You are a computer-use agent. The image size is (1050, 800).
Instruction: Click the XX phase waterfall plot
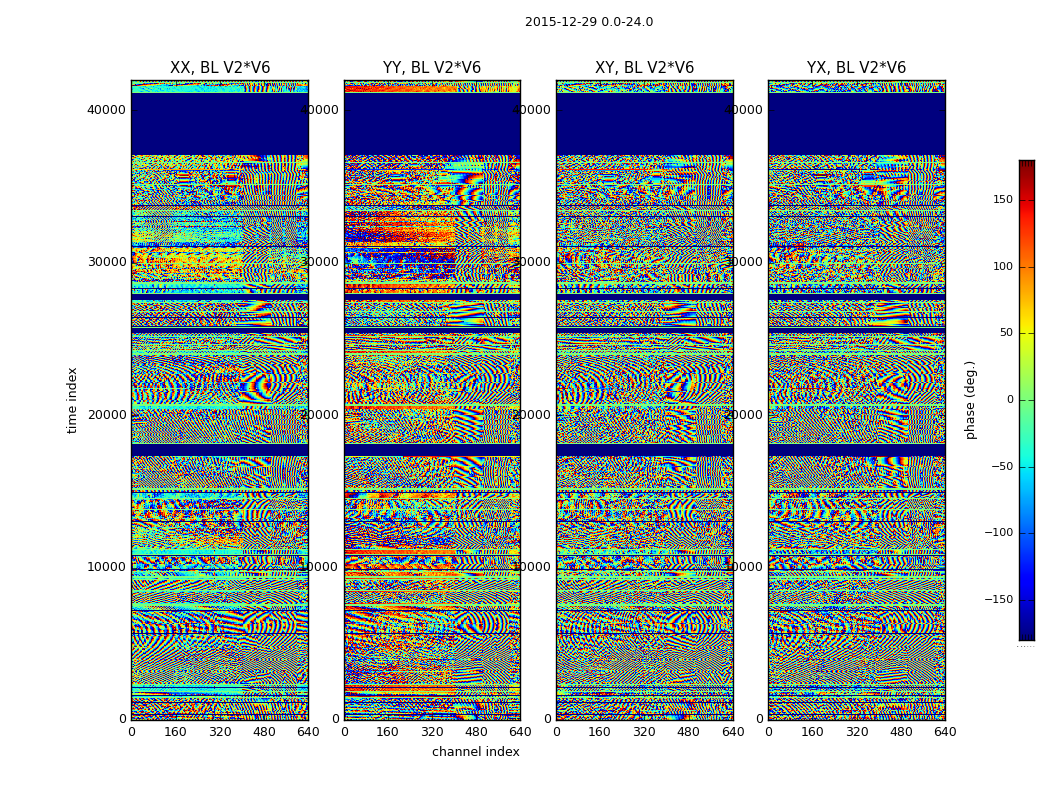pos(220,400)
